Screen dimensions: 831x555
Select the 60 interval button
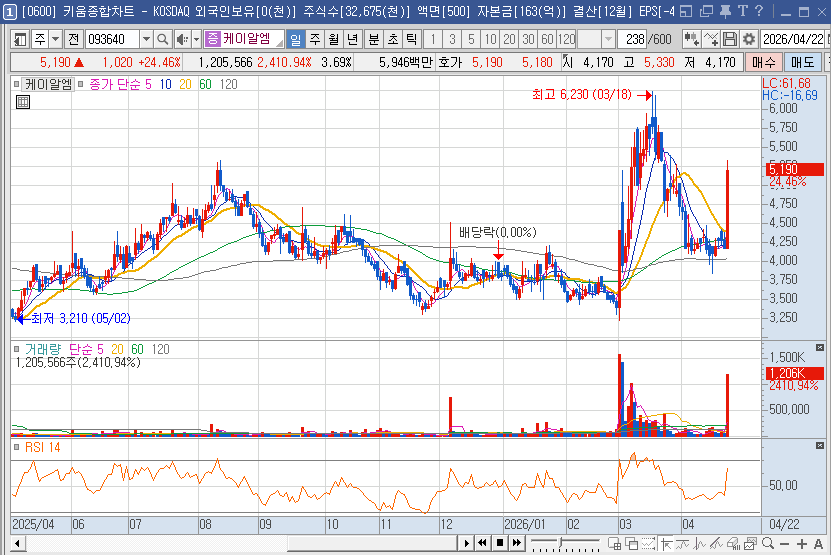coord(547,39)
